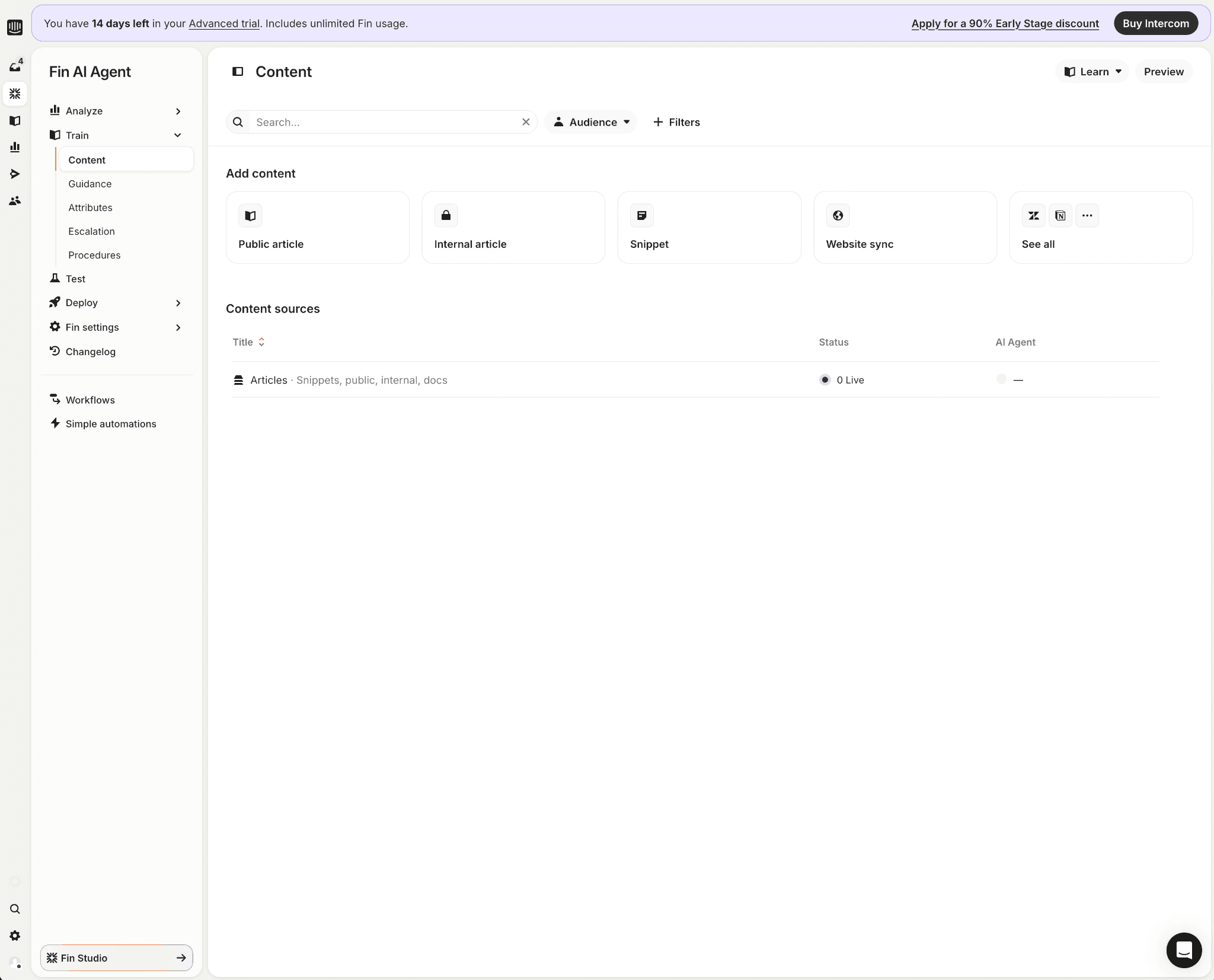Collapse the Train section

coord(177,135)
